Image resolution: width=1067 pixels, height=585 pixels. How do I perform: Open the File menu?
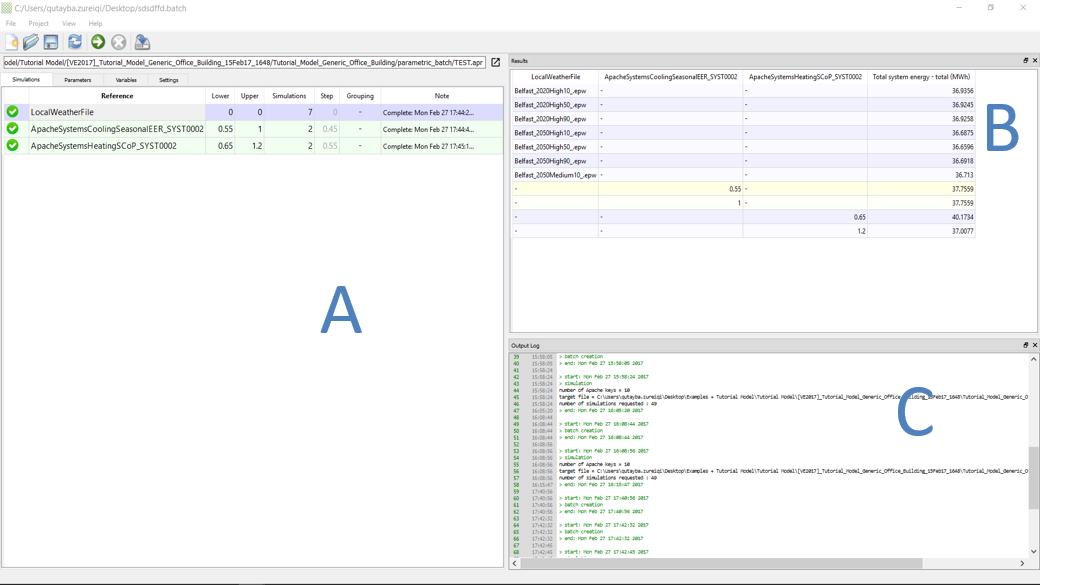pos(11,23)
